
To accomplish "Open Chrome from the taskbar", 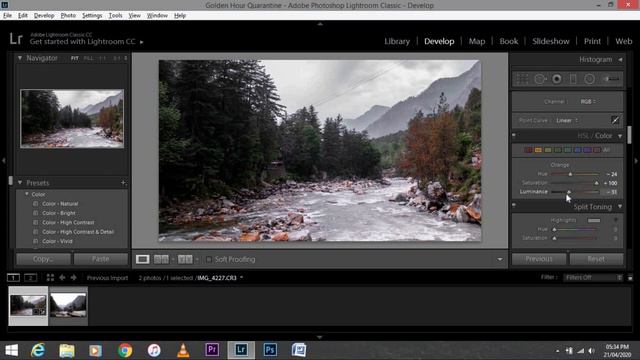I will pyautogui.click(x=125, y=350).
